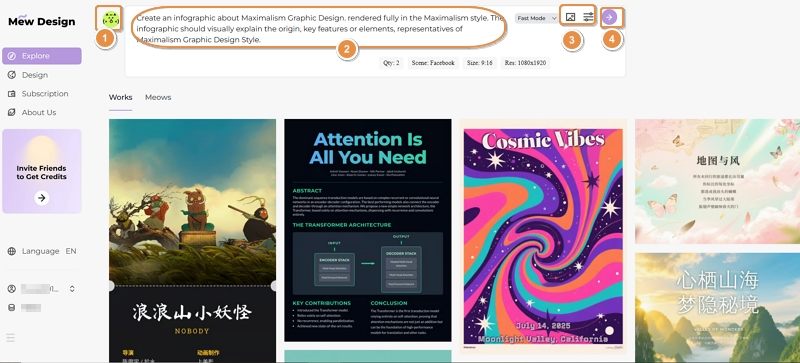Open the Attention Is All You Need poster
Screen dimensions: 800x363
[x=368, y=230]
